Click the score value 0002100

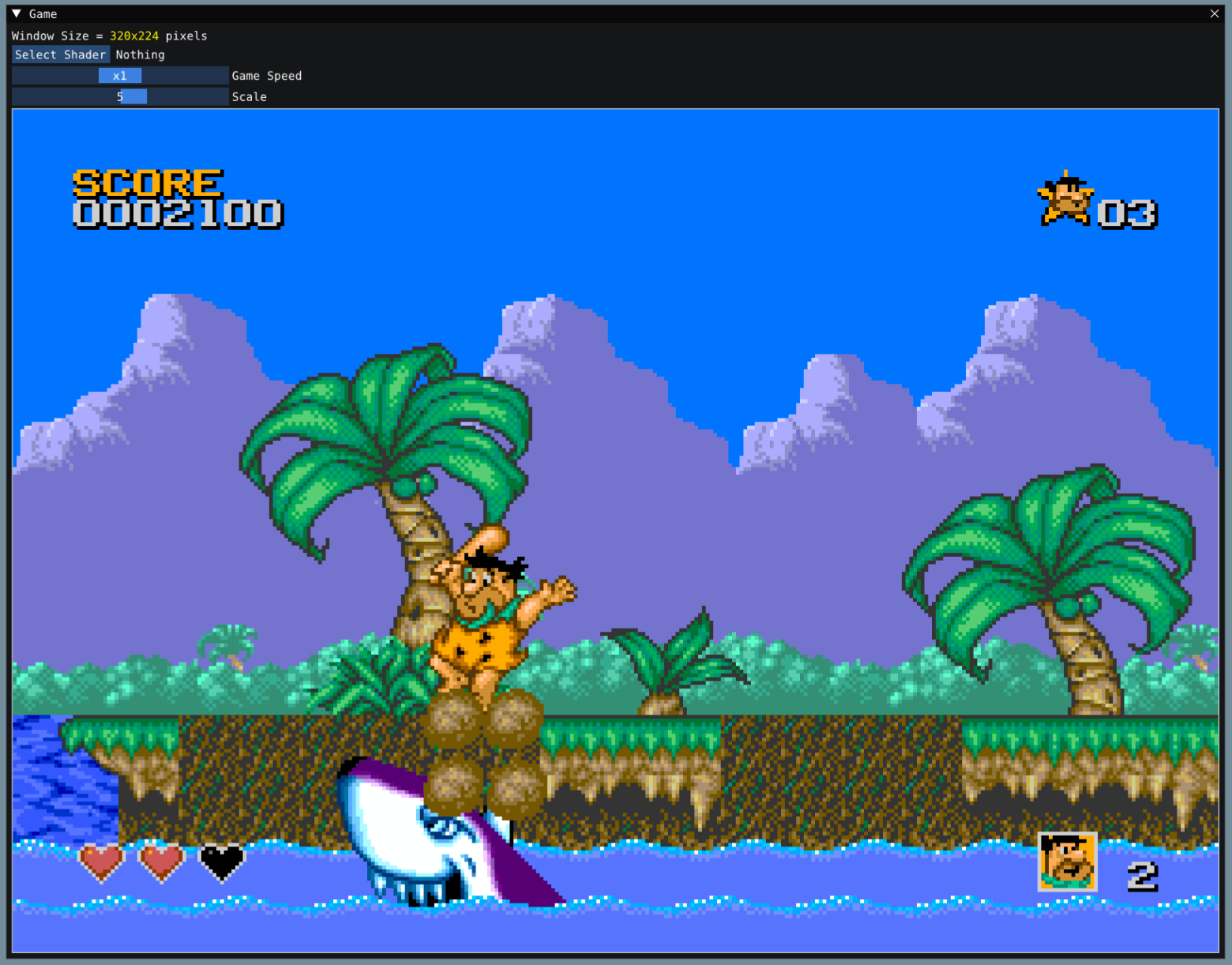click(x=177, y=213)
